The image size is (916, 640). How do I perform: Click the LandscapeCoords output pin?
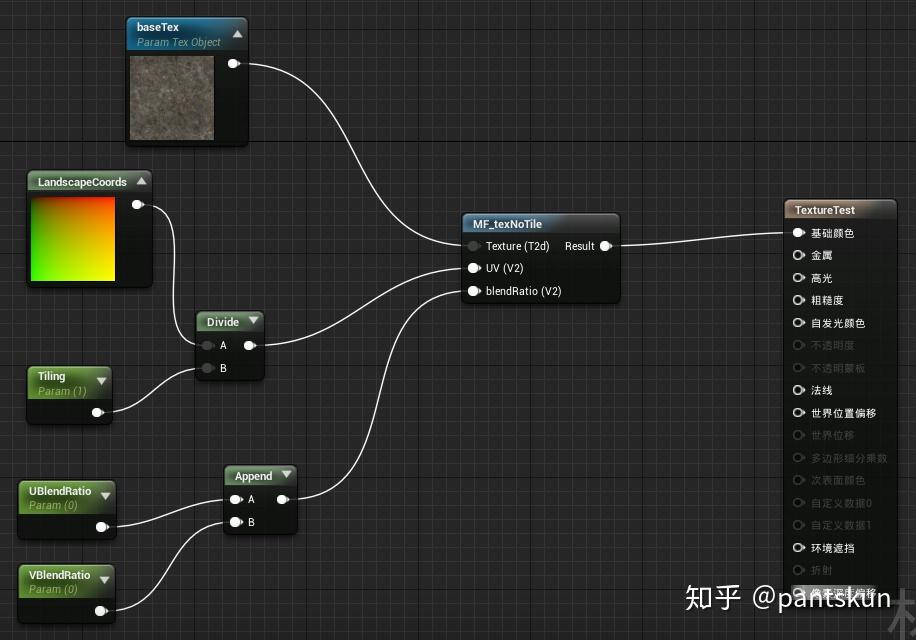[x=138, y=204]
